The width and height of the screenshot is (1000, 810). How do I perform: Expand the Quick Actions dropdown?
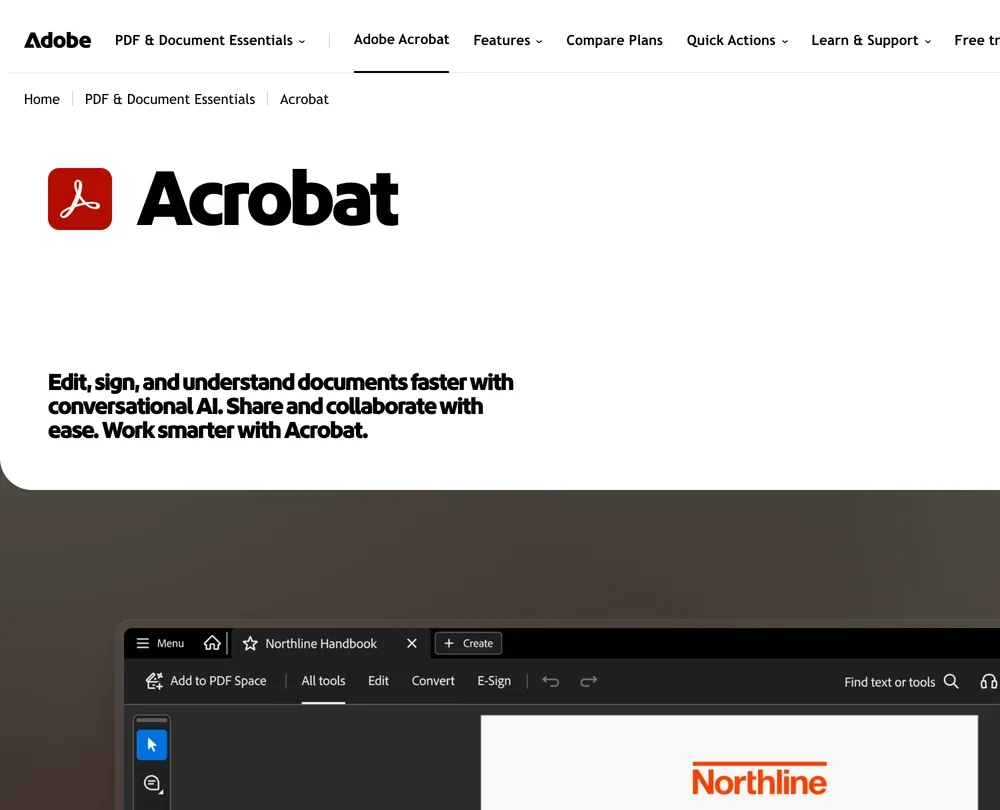[737, 40]
